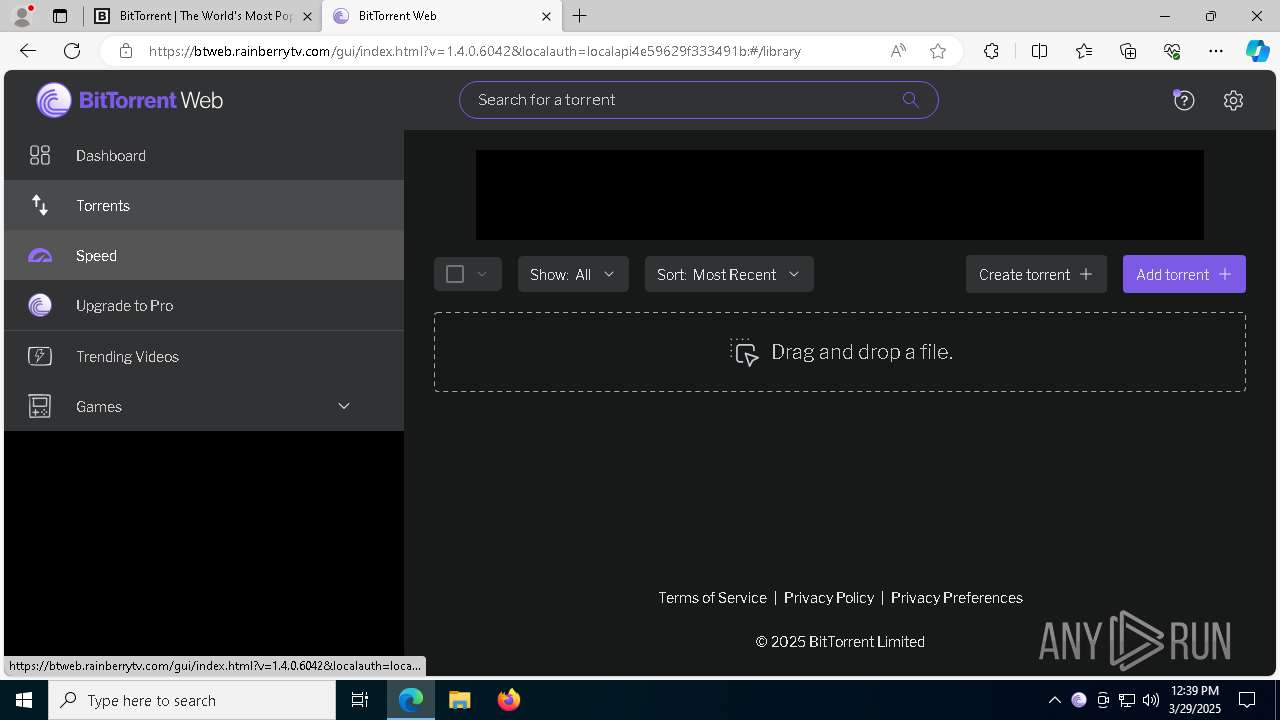Open the Windows Start menu
The image size is (1280, 720).
click(x=24, y=700)
